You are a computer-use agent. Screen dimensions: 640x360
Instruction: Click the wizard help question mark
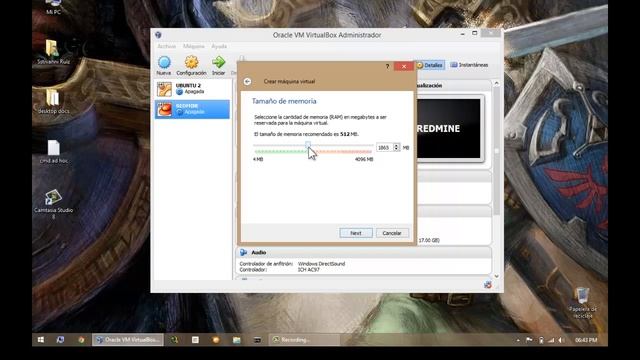pyautogui.click(x=387, y=67)
